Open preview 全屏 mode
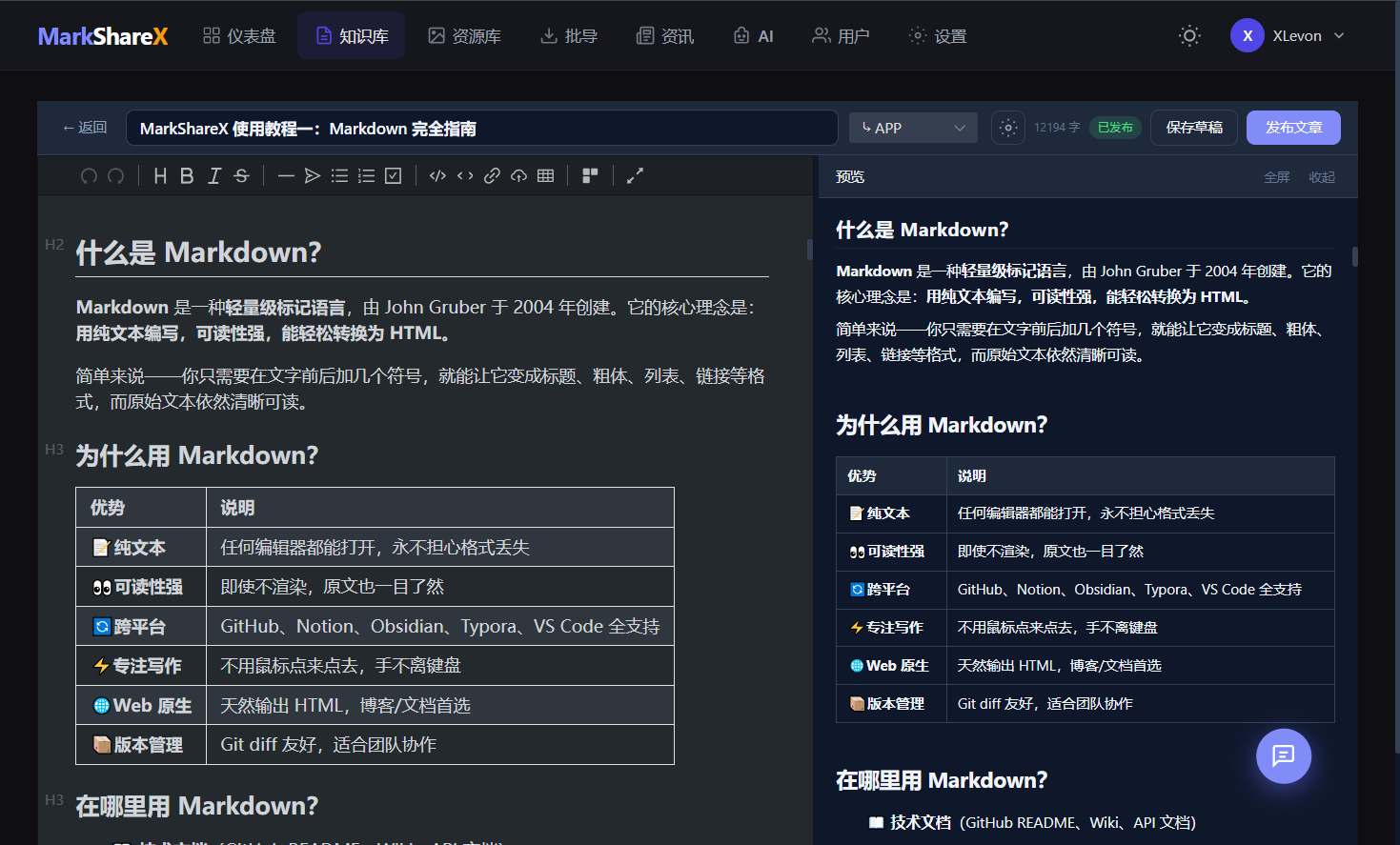Viewport: 1400px width, 845px height. pyautogui.click(x=1277, y=177)
